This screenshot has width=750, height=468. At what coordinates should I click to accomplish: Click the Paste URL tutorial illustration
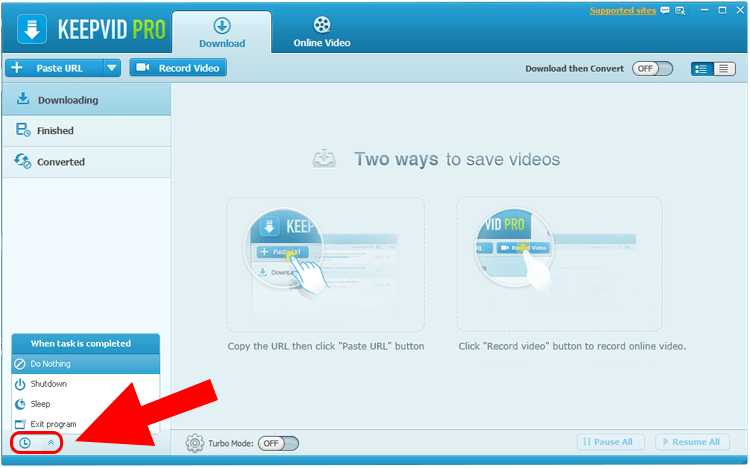(x=325, y=264)
